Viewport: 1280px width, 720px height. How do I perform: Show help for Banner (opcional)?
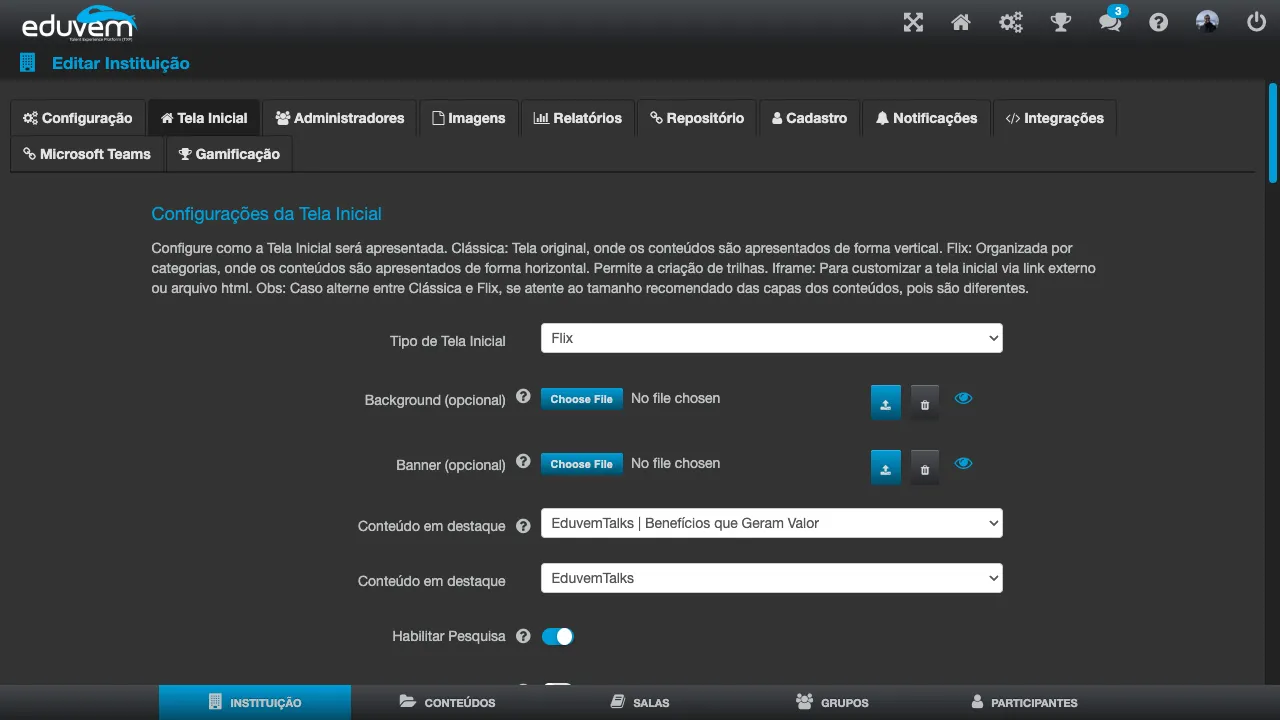(x=523, y=462)
